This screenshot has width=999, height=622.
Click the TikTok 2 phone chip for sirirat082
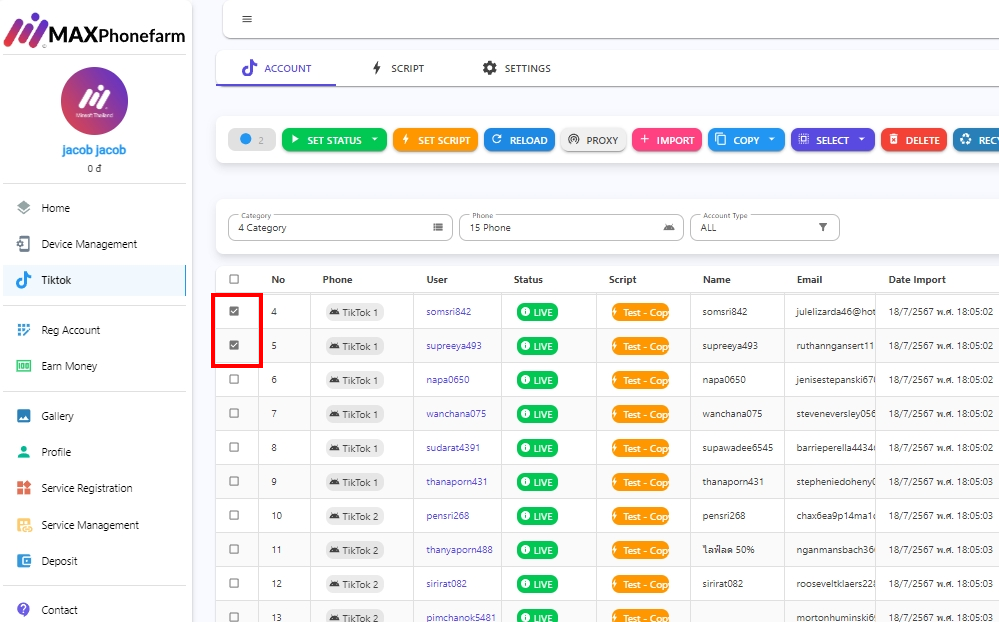click(354, 584)
